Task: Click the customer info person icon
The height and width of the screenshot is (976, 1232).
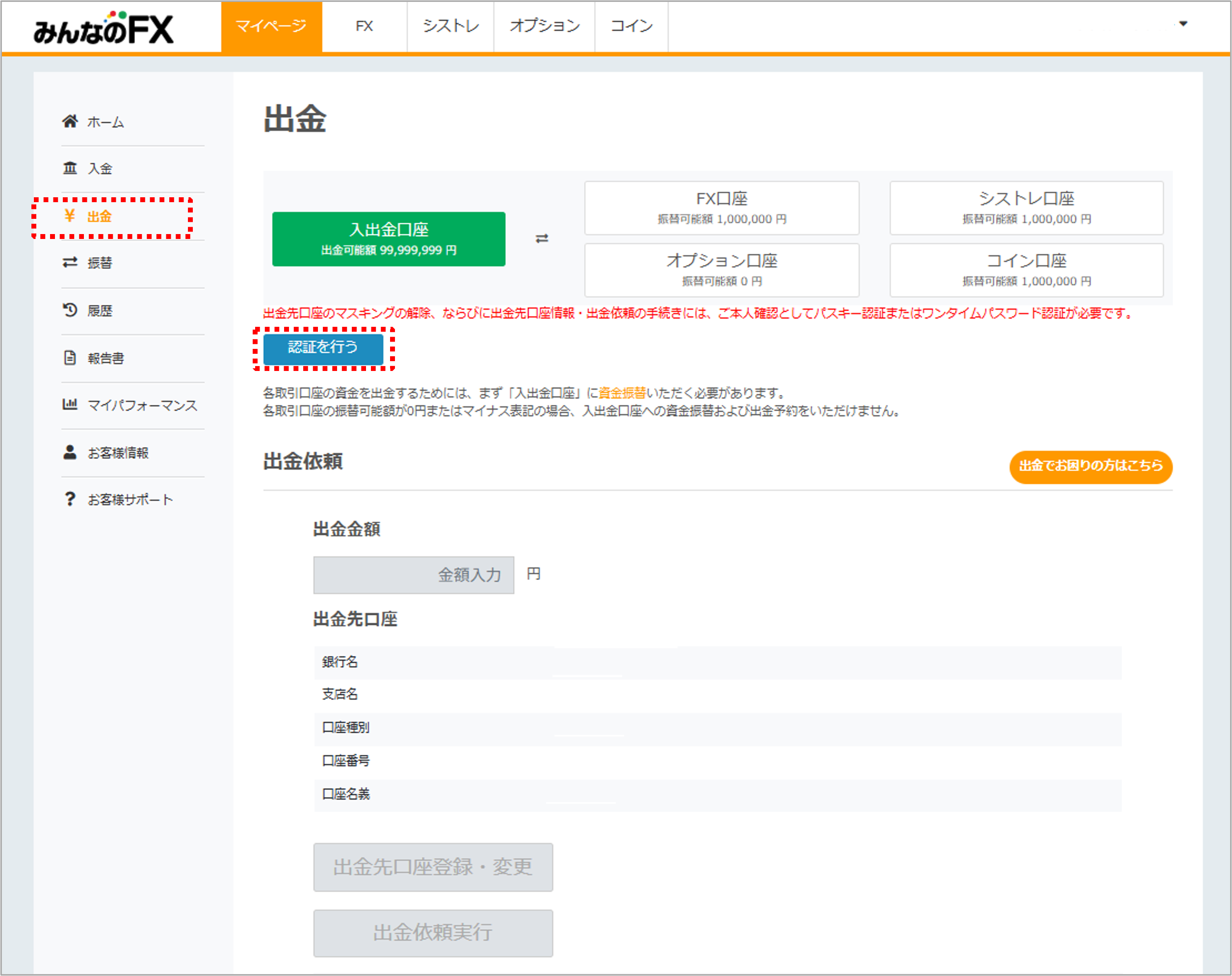Action: click(x=70, y=452)
